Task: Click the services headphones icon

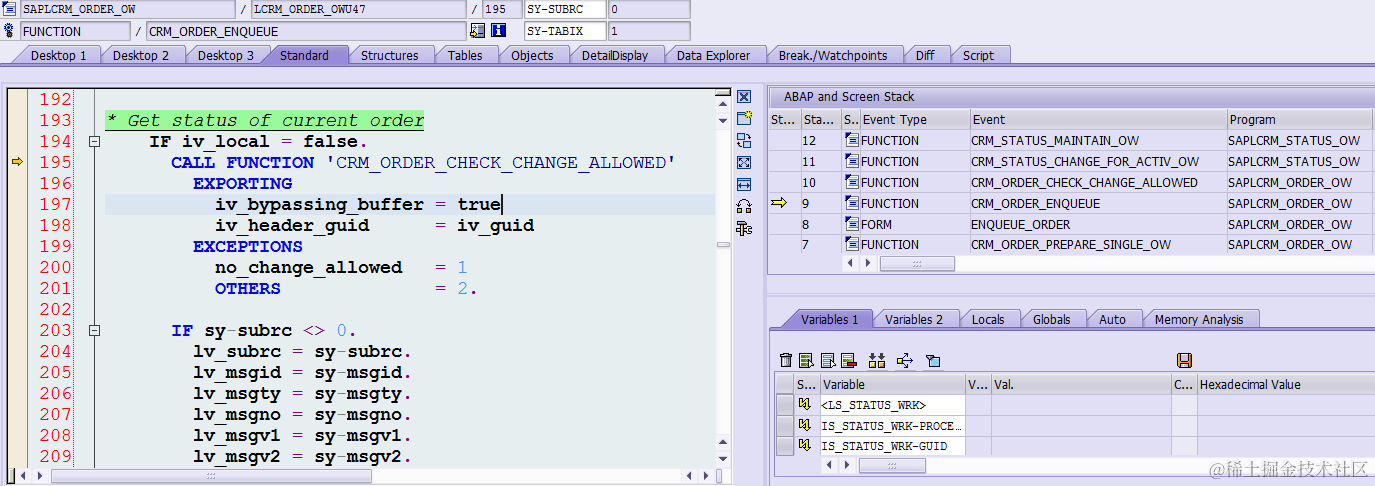Action: coord(743,206)
